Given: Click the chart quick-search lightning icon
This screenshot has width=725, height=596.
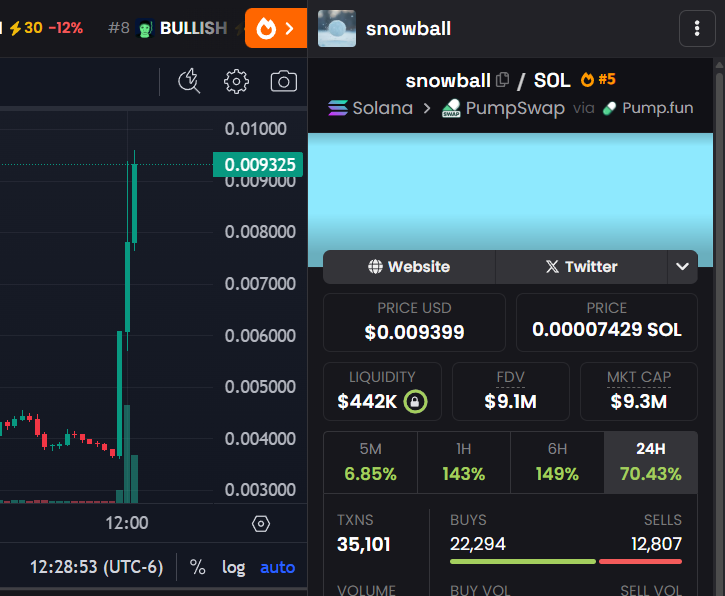Looking at the screenshot, I should [x=189, y=81].
